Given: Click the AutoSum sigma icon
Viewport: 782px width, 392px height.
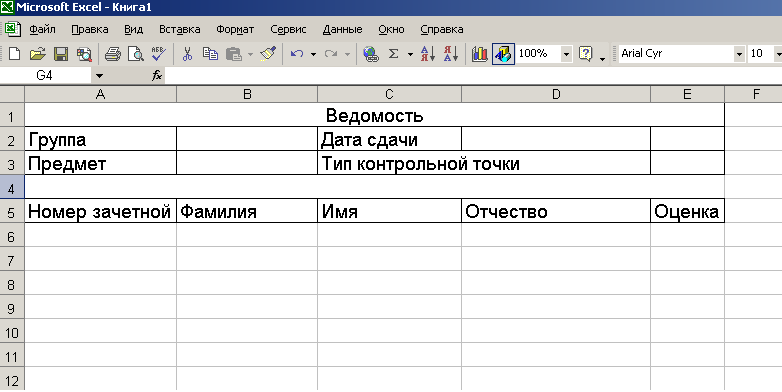Looking at the screenshot, I should tap(393, 53).
